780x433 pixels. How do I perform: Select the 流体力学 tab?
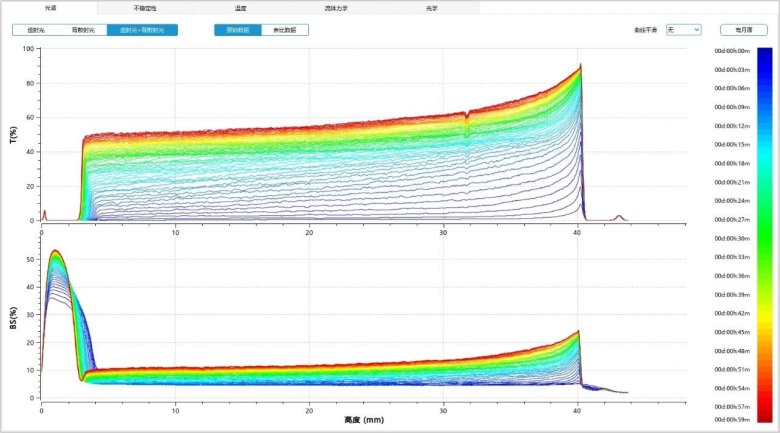[x=336, y=7]
